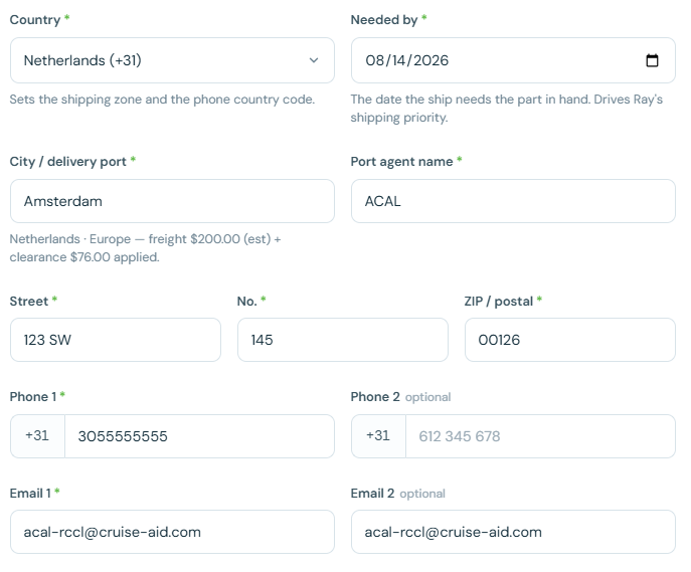691x572 pixels.
Task: Click the freight and clearance estimate text
Action: [x=145, y=248]
